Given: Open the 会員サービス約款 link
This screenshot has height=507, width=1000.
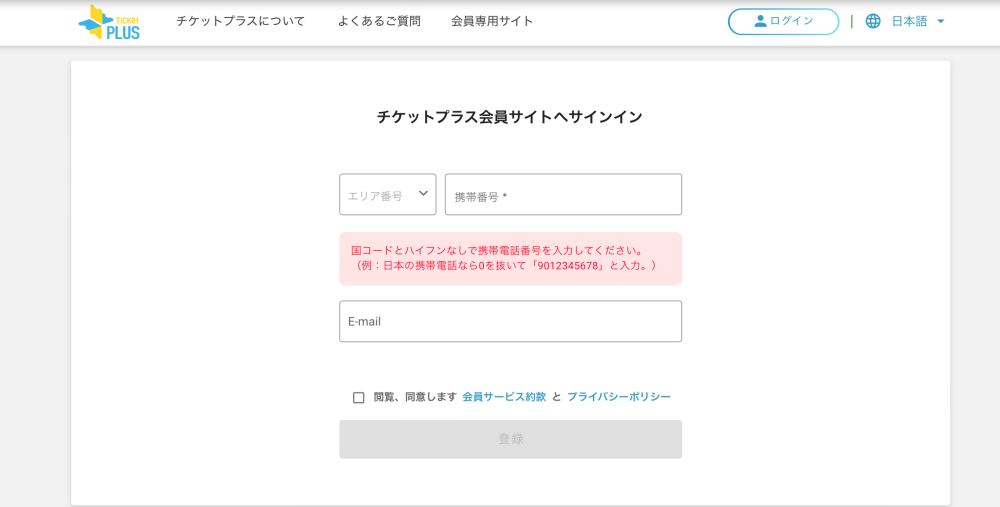Looking at the screenshot, I should [504, 397].
